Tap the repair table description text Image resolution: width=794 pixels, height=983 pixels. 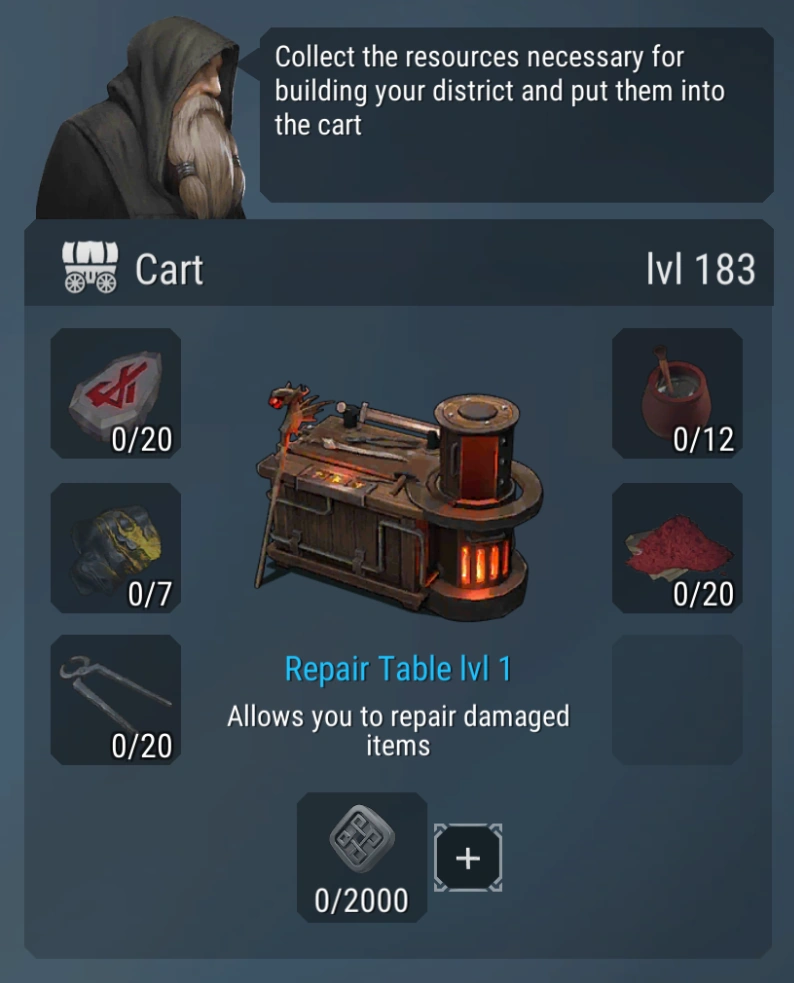(x=399, y=731)
